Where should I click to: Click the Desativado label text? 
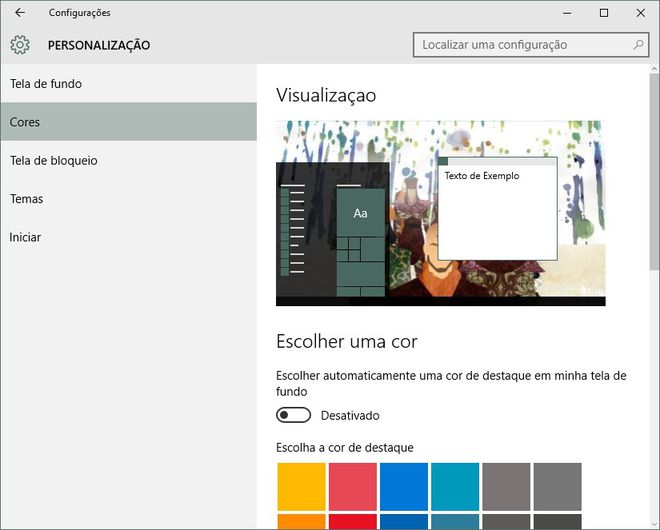pos(350,415)
